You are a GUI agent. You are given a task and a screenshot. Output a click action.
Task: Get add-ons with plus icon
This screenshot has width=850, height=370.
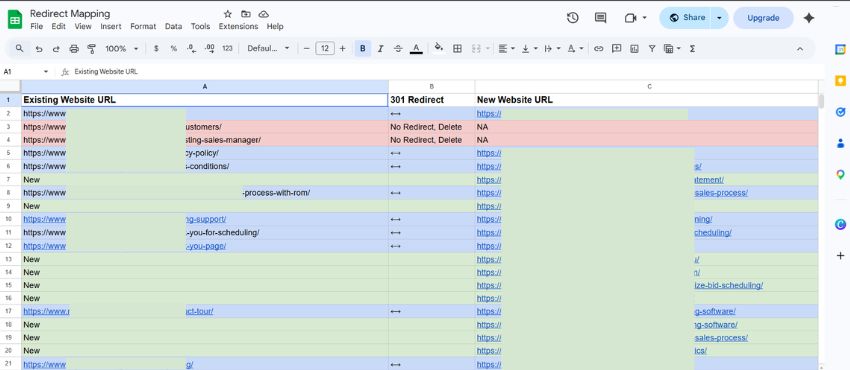click(840, 256)
